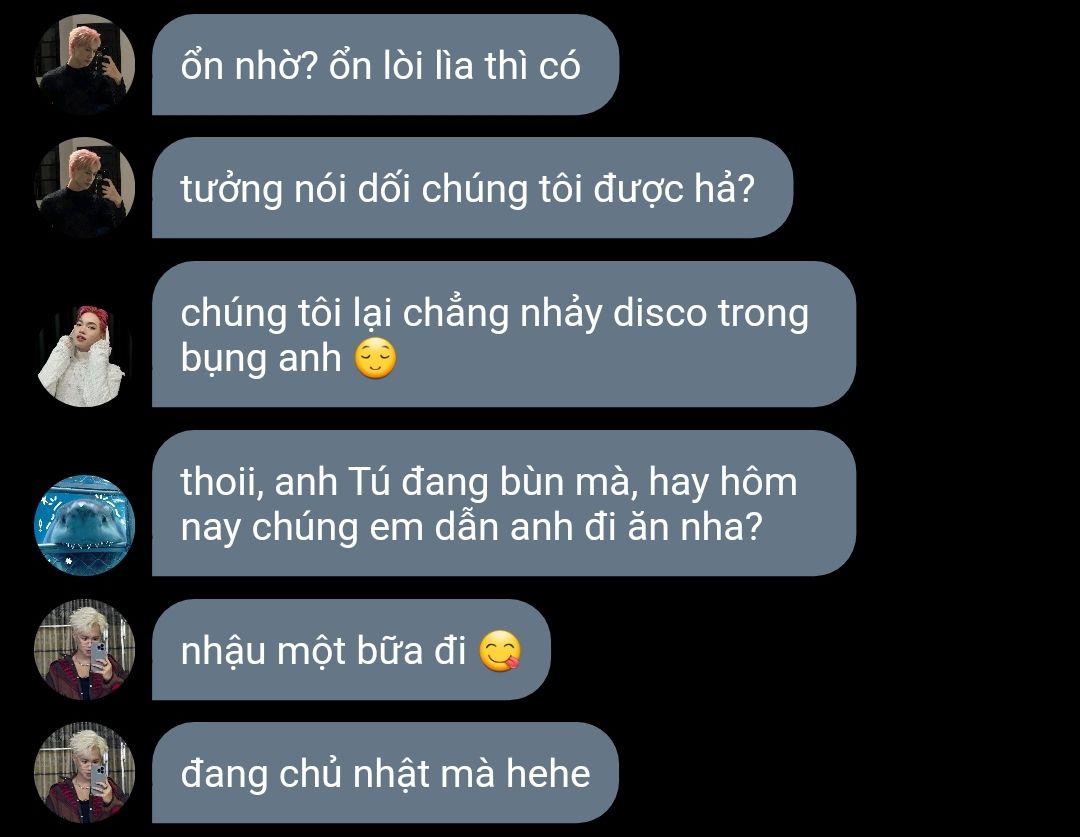
Task: Click blond avatar beside "đang chủ nhật mà hehe"
Action: pyautogui.click(x=85, y=772)
